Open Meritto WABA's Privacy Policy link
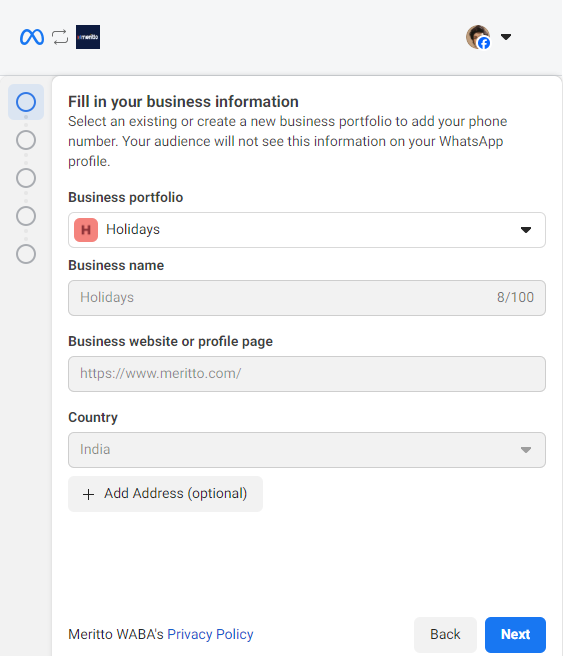The image size is (563, 656). pos(210,634)
